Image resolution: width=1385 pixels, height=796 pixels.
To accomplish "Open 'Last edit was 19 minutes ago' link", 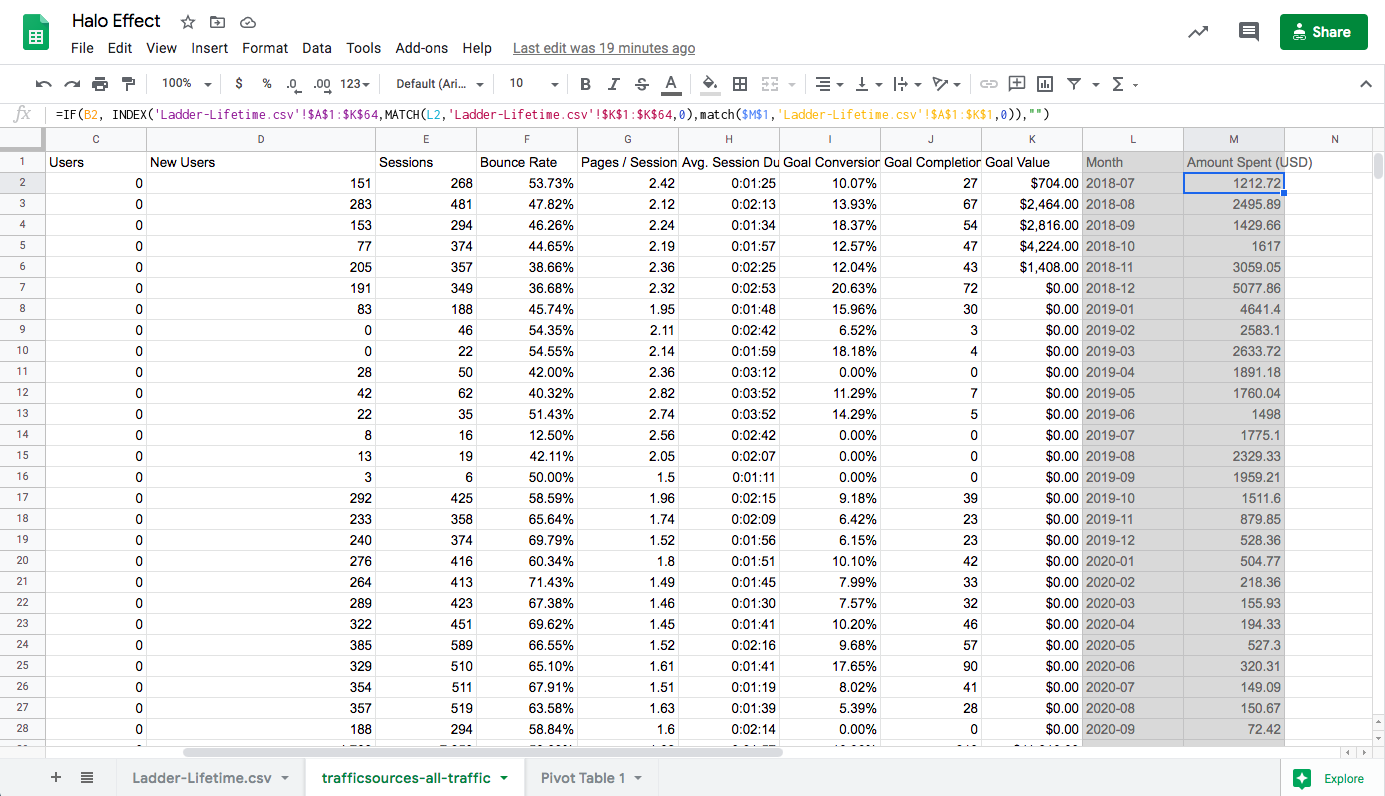I will pos(604,48).
